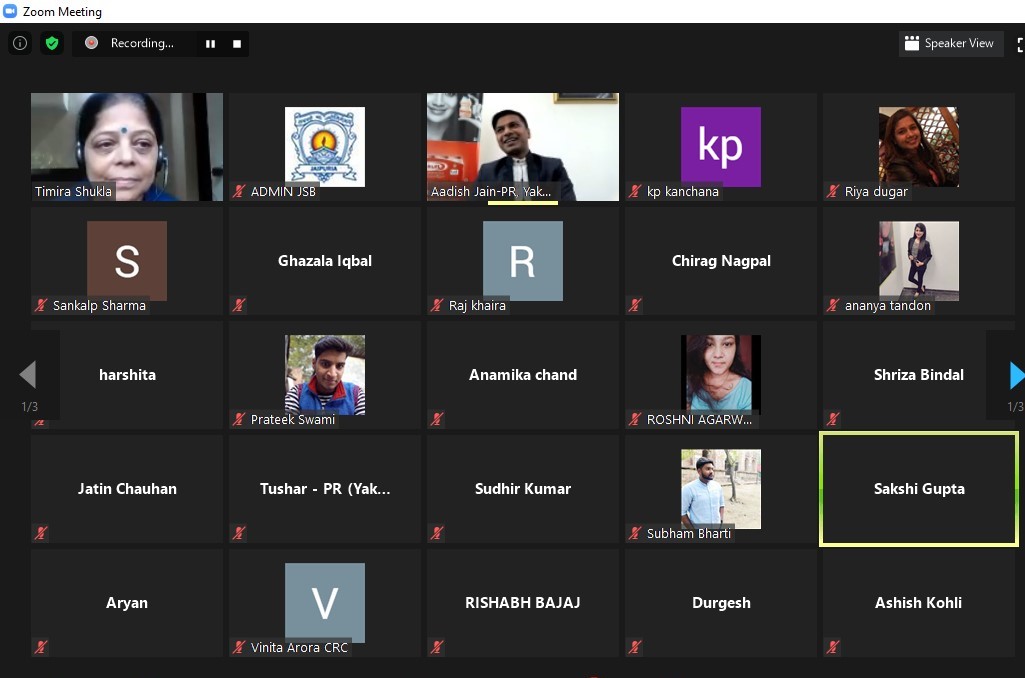Click the fullscreen icon at top right
This screenshot has height=678, width=1025.
pos(1020,44)
